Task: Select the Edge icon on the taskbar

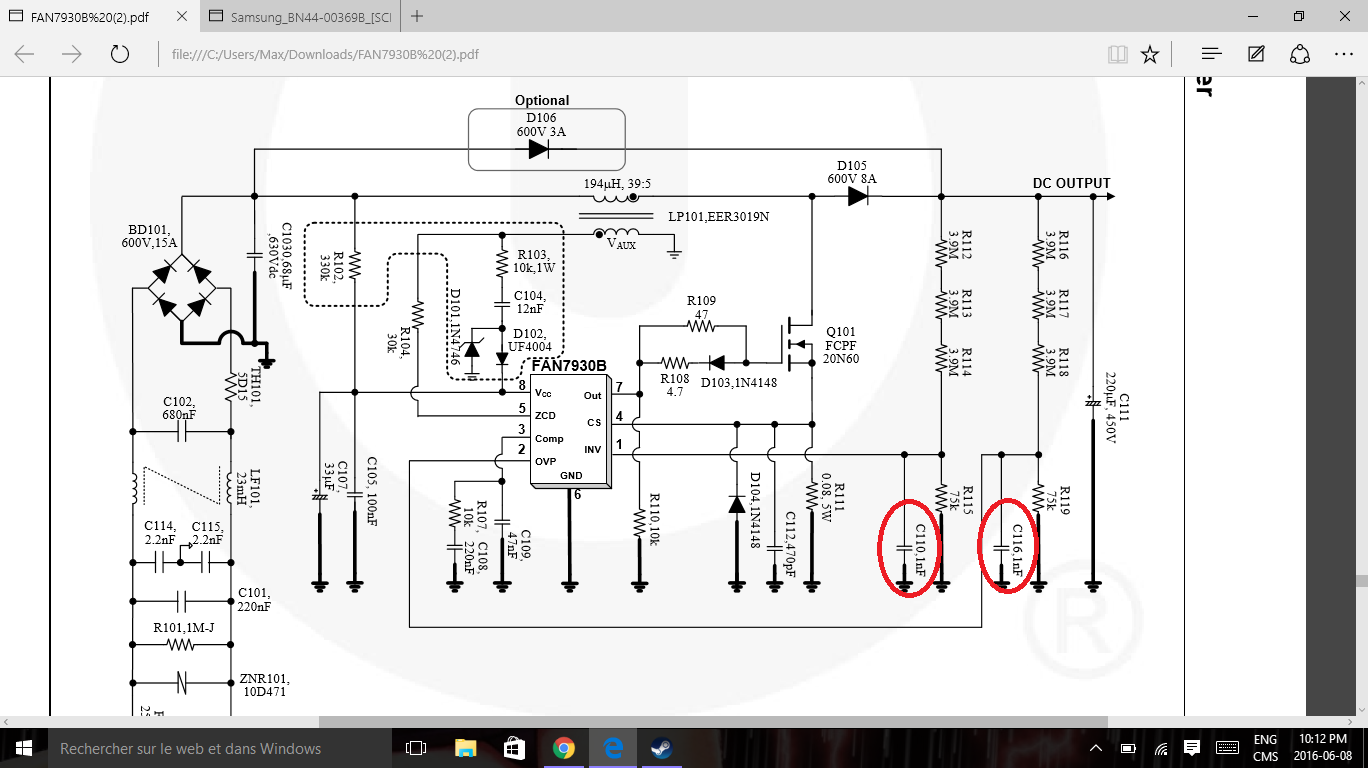Action: [x=612, y=748]
